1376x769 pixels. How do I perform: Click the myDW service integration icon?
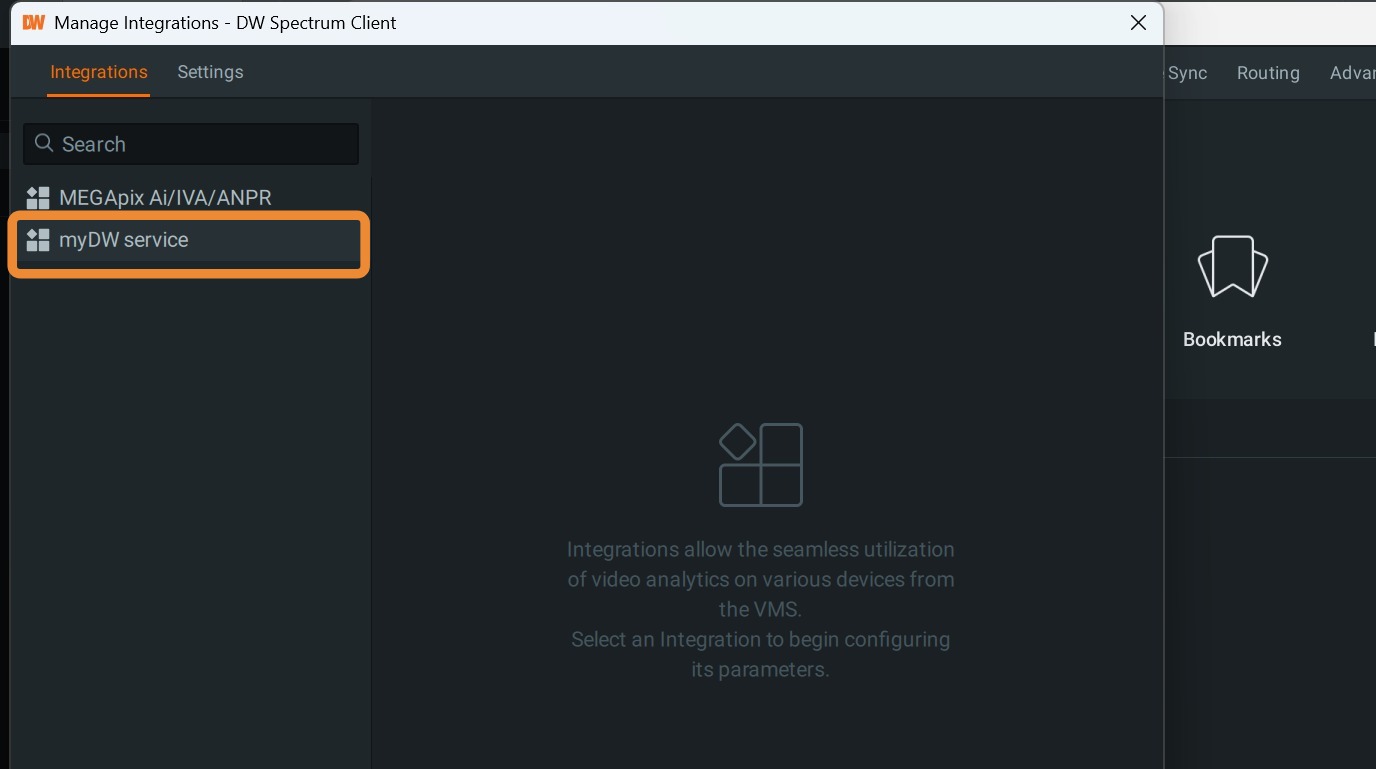tap(38, 240)
